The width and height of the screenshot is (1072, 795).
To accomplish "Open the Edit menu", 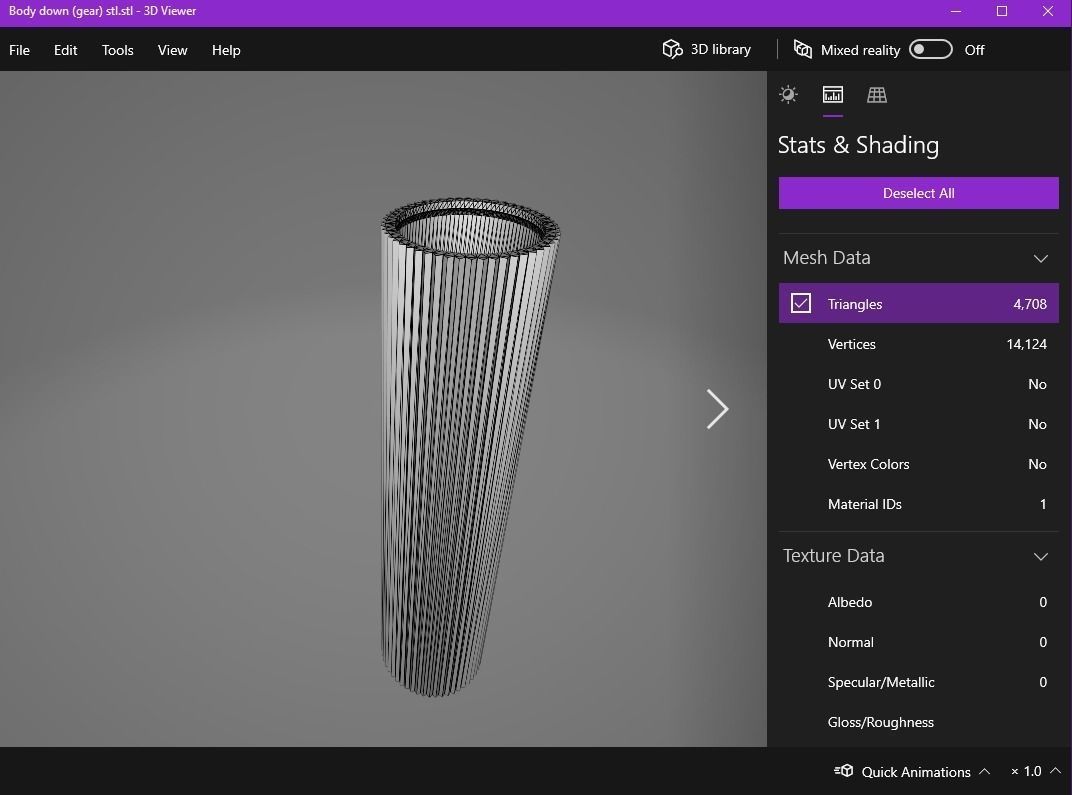I will coord(66,50).
